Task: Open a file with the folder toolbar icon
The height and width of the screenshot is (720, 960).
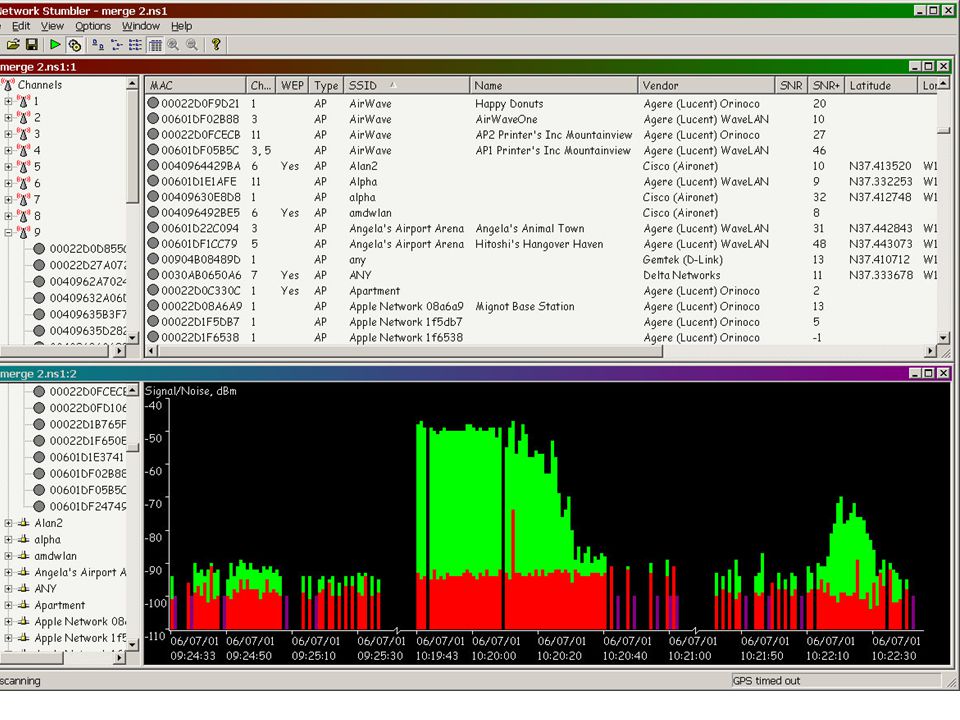Action: coord(13,45)
